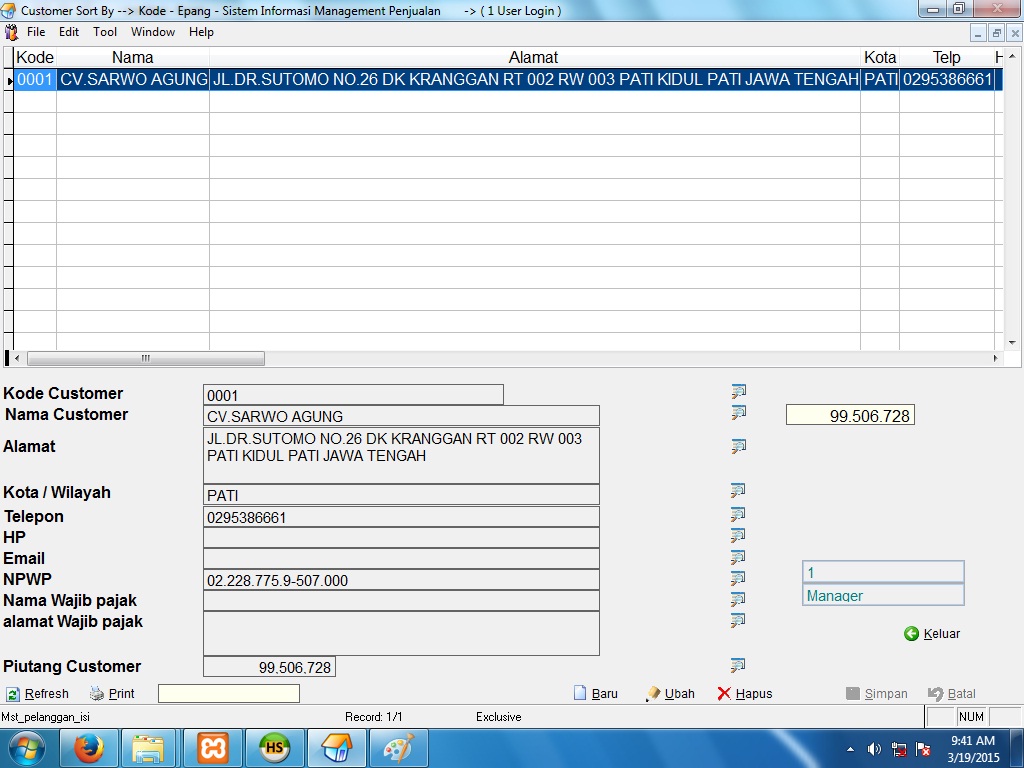Open the Tool menu
Viewport: 1024px width, 768px height.
(105, 32)
